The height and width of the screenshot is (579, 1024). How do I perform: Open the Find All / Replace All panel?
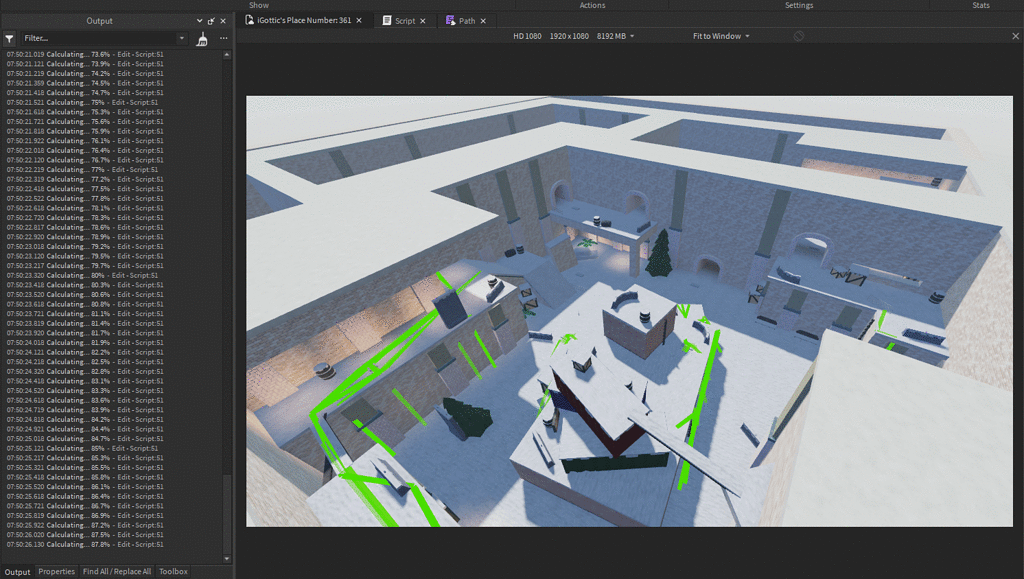[x=116, y=571]
